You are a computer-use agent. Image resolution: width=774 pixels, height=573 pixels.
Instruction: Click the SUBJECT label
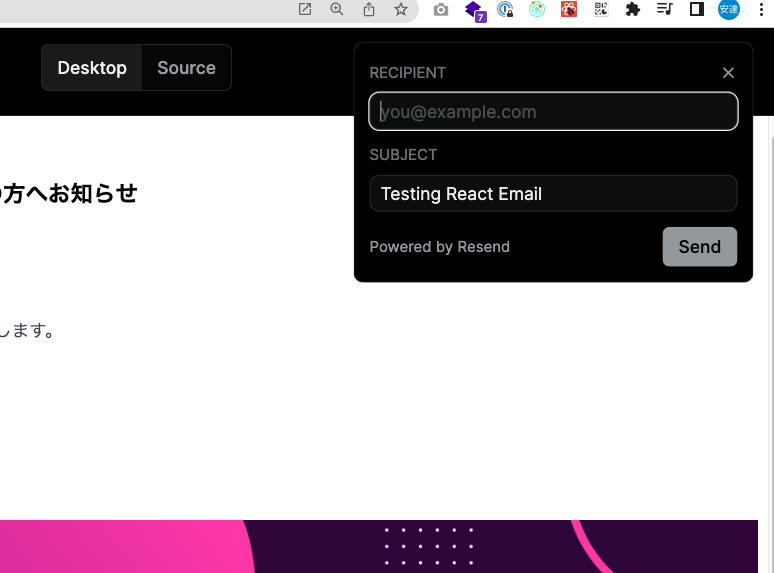click(403, 155)
